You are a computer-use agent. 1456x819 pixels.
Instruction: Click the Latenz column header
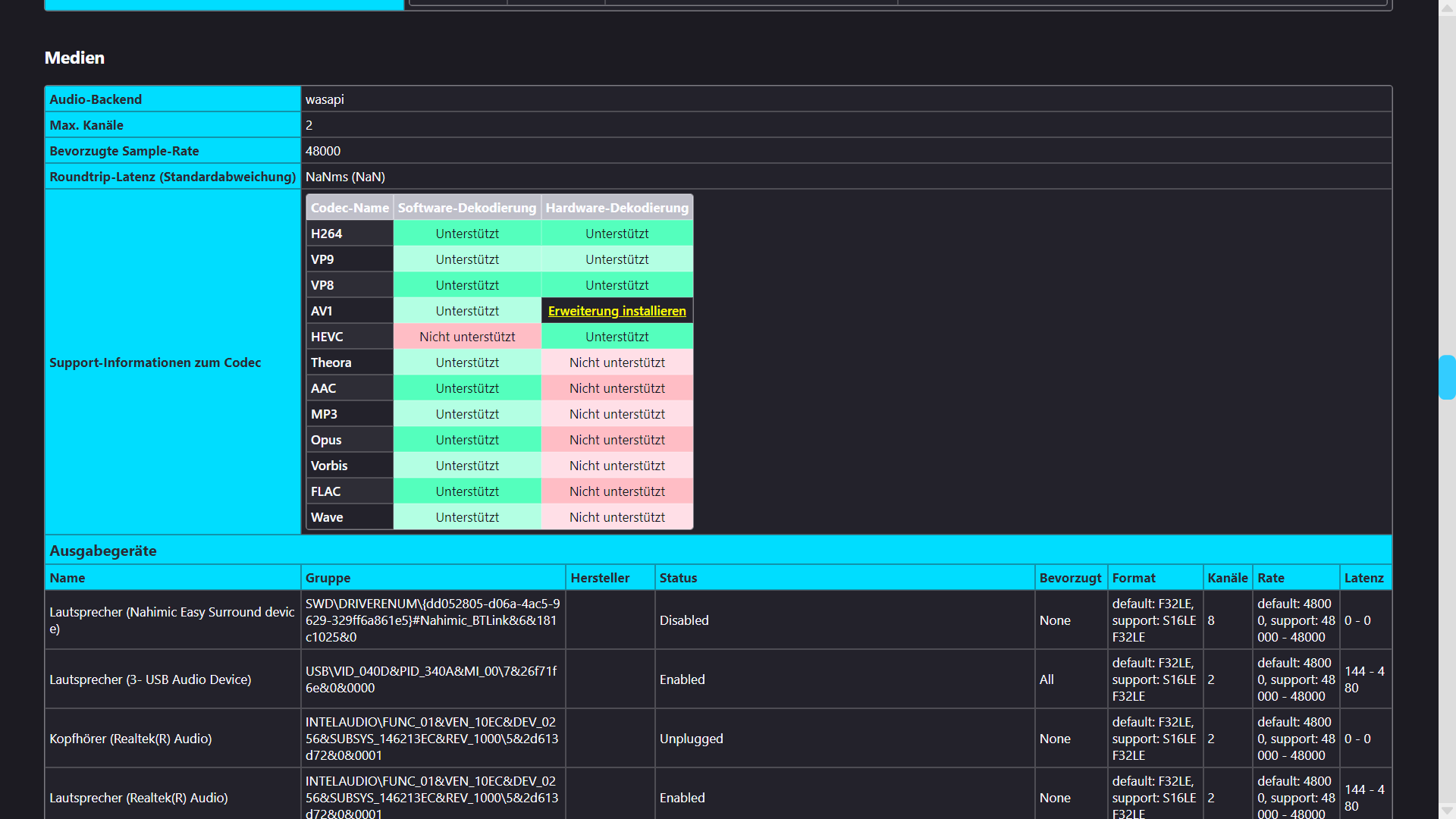(x=1363, y=578)
